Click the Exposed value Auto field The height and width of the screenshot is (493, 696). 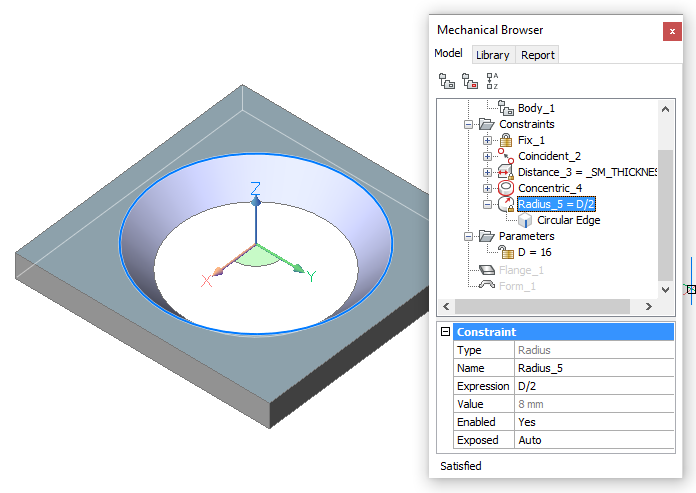coord(594,440)
